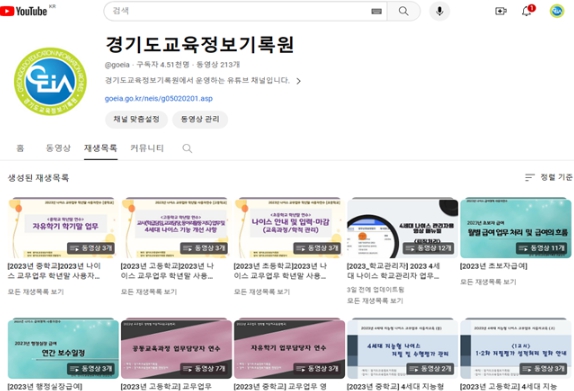Open the create video camera icon
Screen dimensions: 574x391
pyautogui.click(x=500, y=11)
